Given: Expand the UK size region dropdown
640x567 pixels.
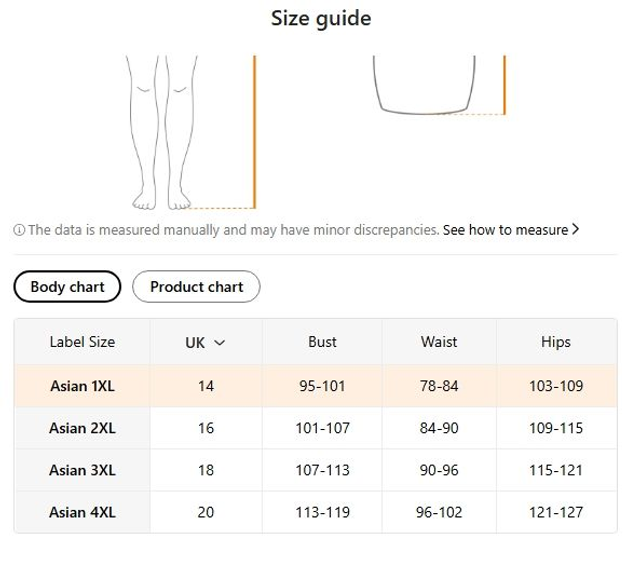Looking at the screenshot, I should click(x=205, y=342).
